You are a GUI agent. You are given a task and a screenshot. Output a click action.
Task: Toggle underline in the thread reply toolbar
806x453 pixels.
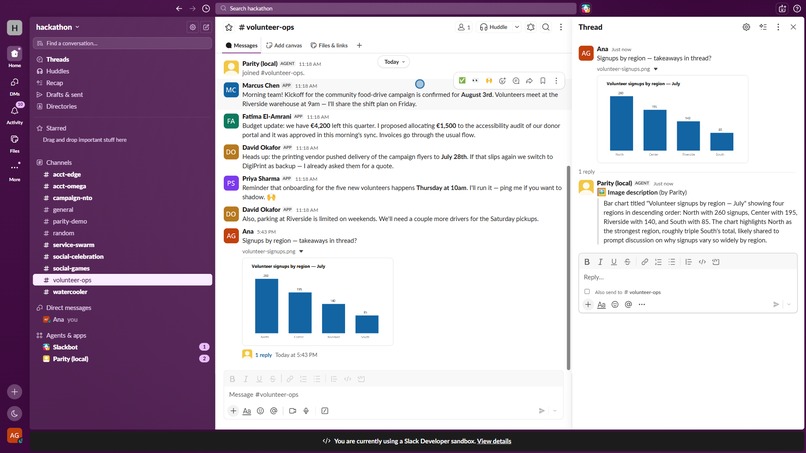614,262
